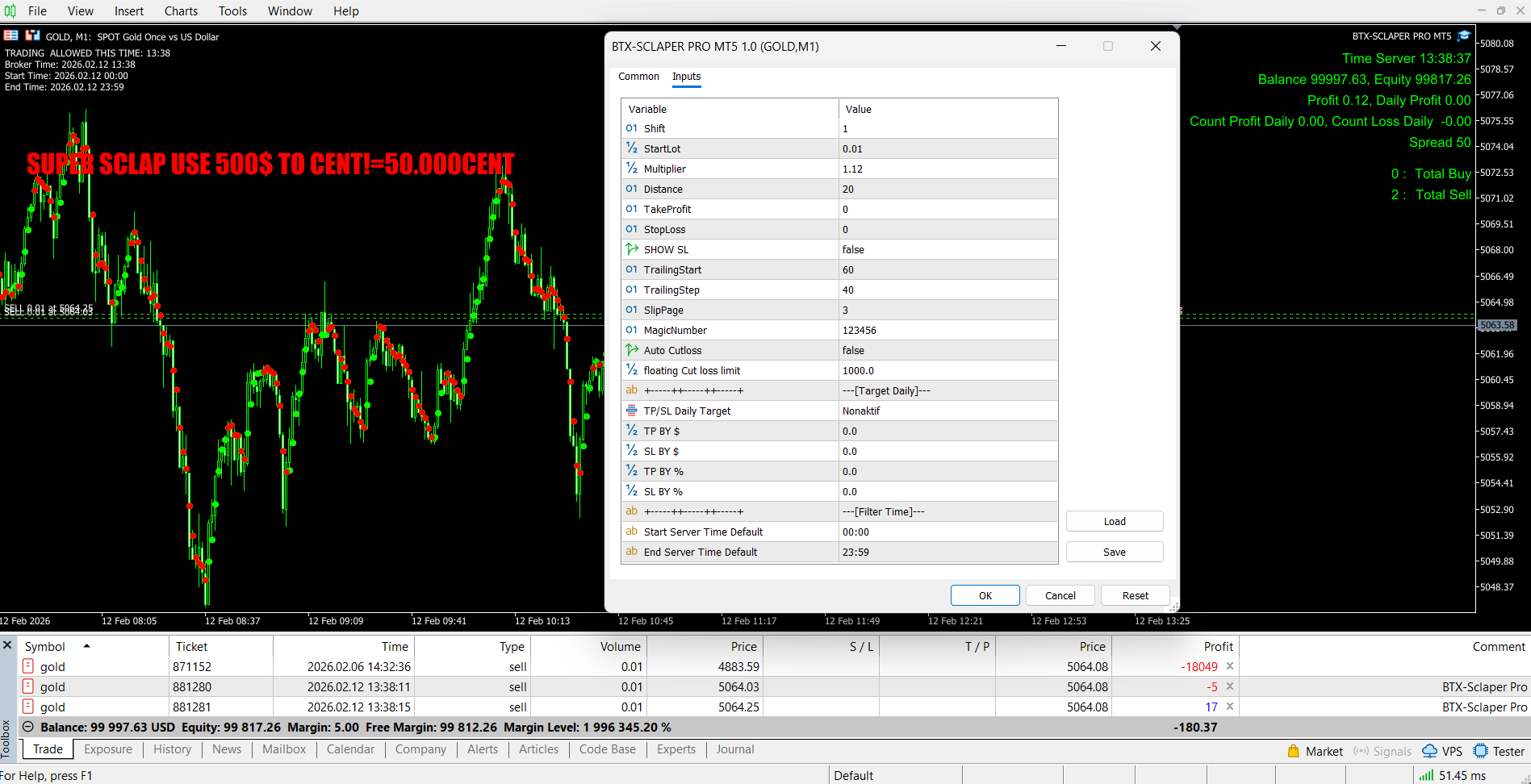Sort the trade list by Symbol column arrow
This screenshot has width=1531, height=784.
[86, 646]
